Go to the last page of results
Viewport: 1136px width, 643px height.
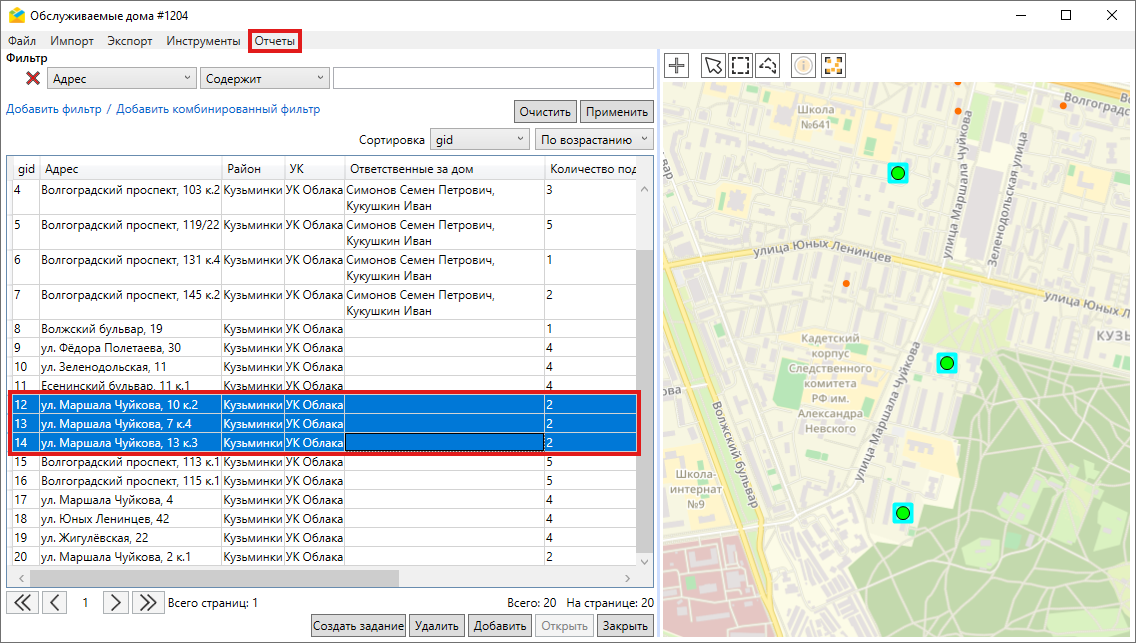click(148, 602)
